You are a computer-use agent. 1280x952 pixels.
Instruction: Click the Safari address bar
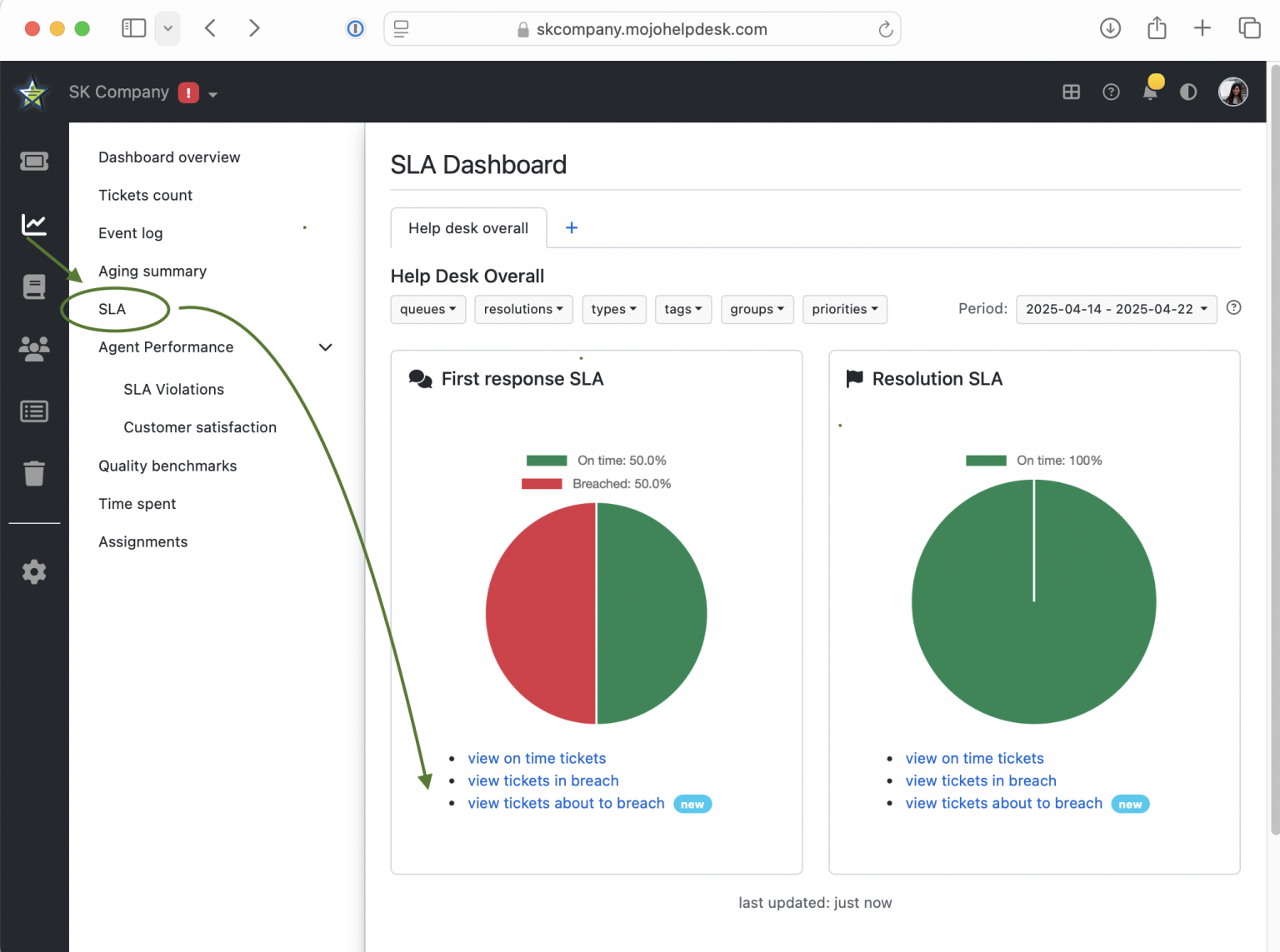(x=651, y=29)
